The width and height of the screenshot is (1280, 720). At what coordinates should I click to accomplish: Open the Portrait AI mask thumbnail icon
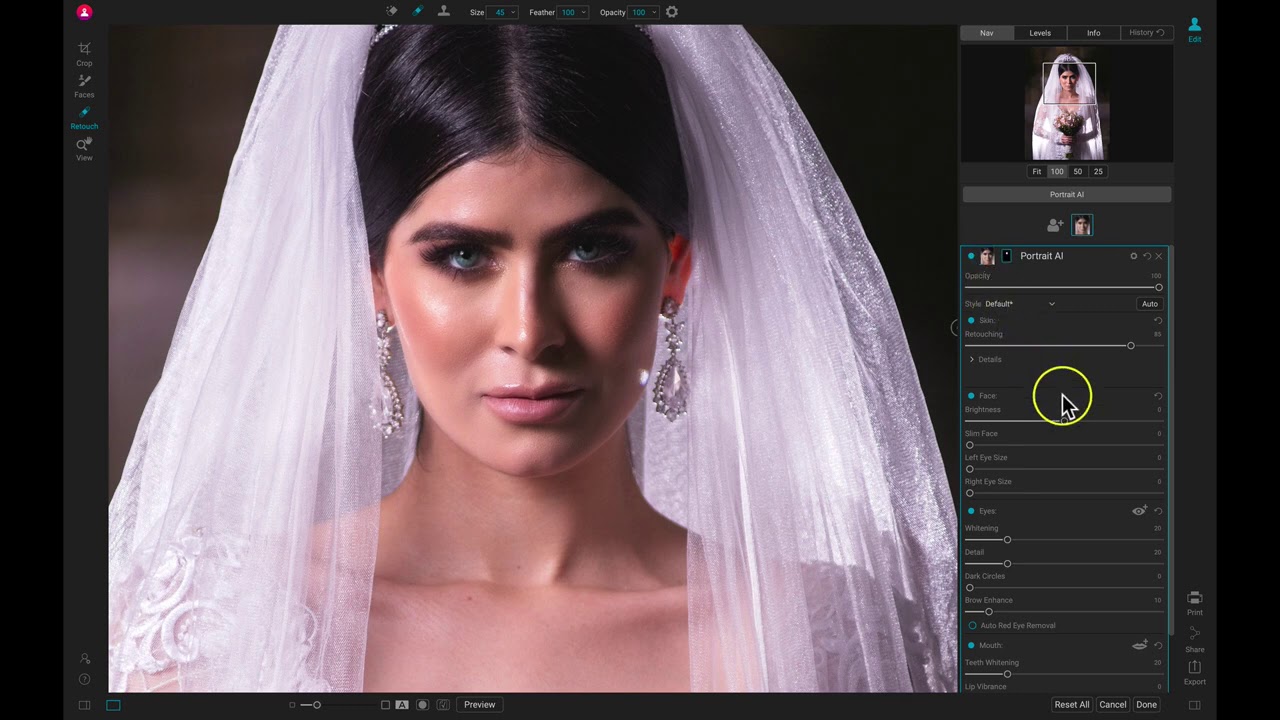click(x=1006, y=256)
